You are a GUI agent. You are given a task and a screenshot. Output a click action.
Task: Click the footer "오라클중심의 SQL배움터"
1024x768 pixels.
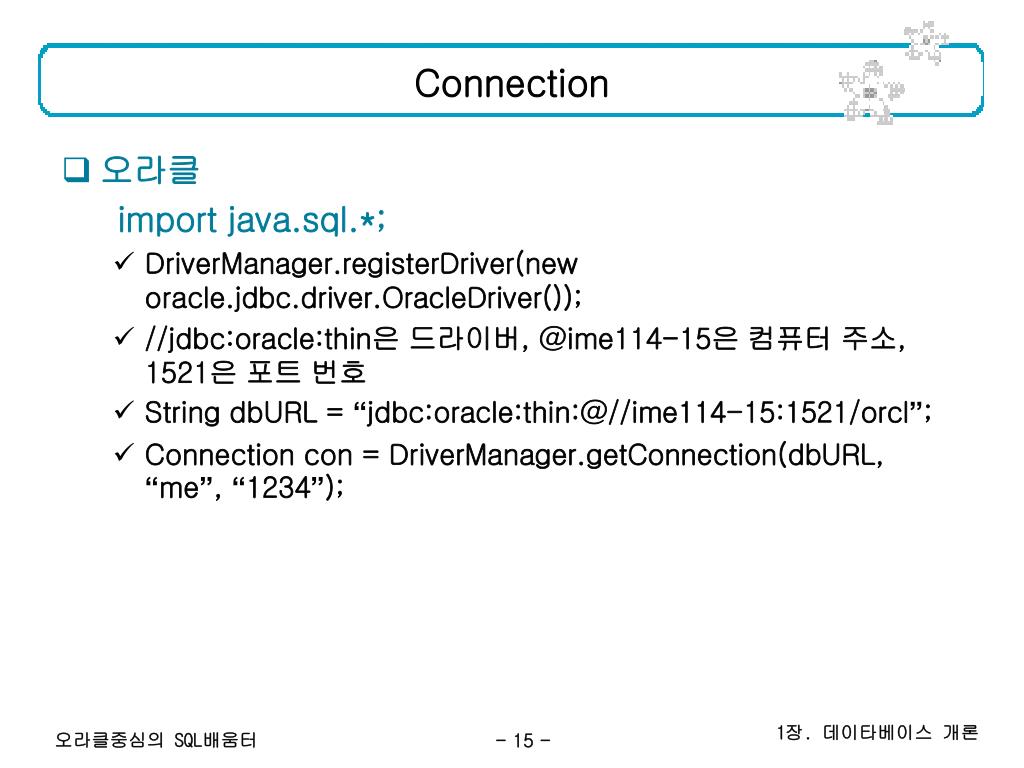pos(156,740)
